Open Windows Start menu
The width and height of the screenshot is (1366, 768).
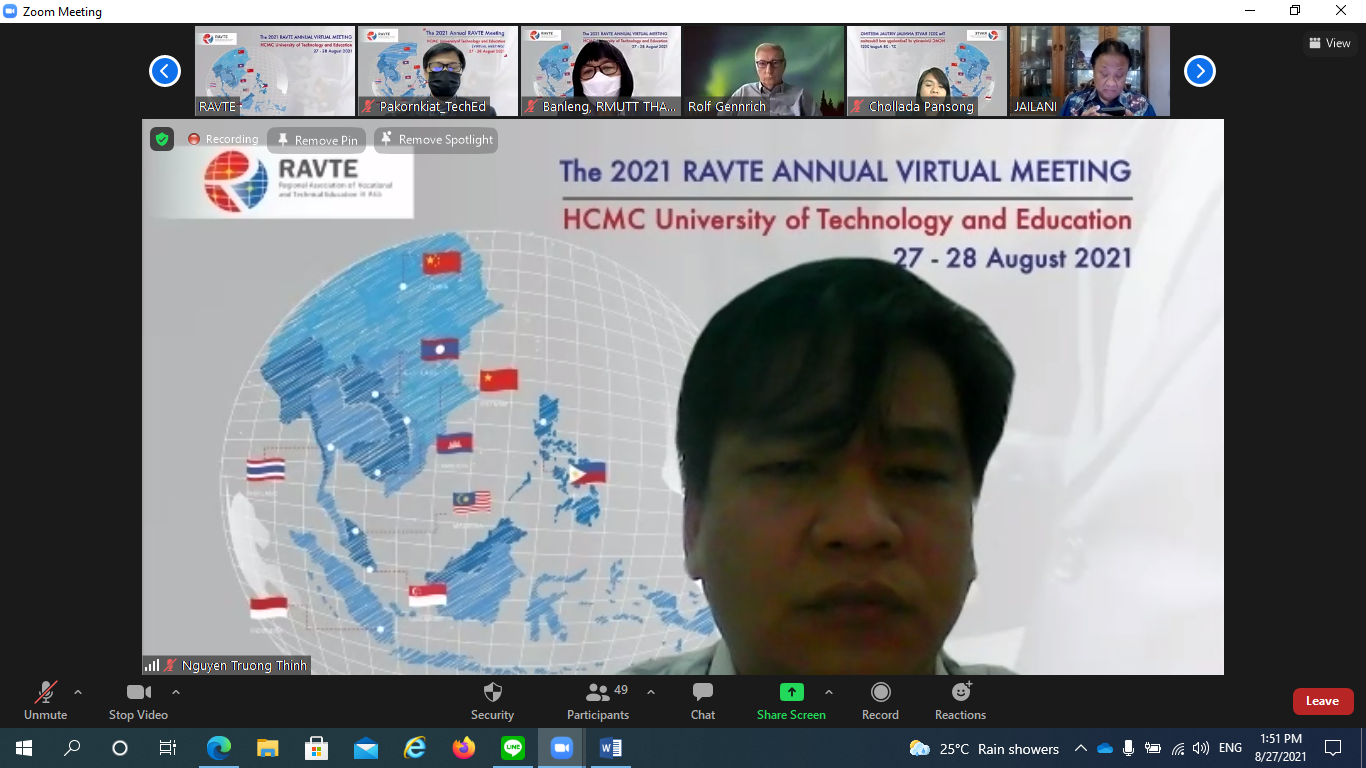point(23,748)
